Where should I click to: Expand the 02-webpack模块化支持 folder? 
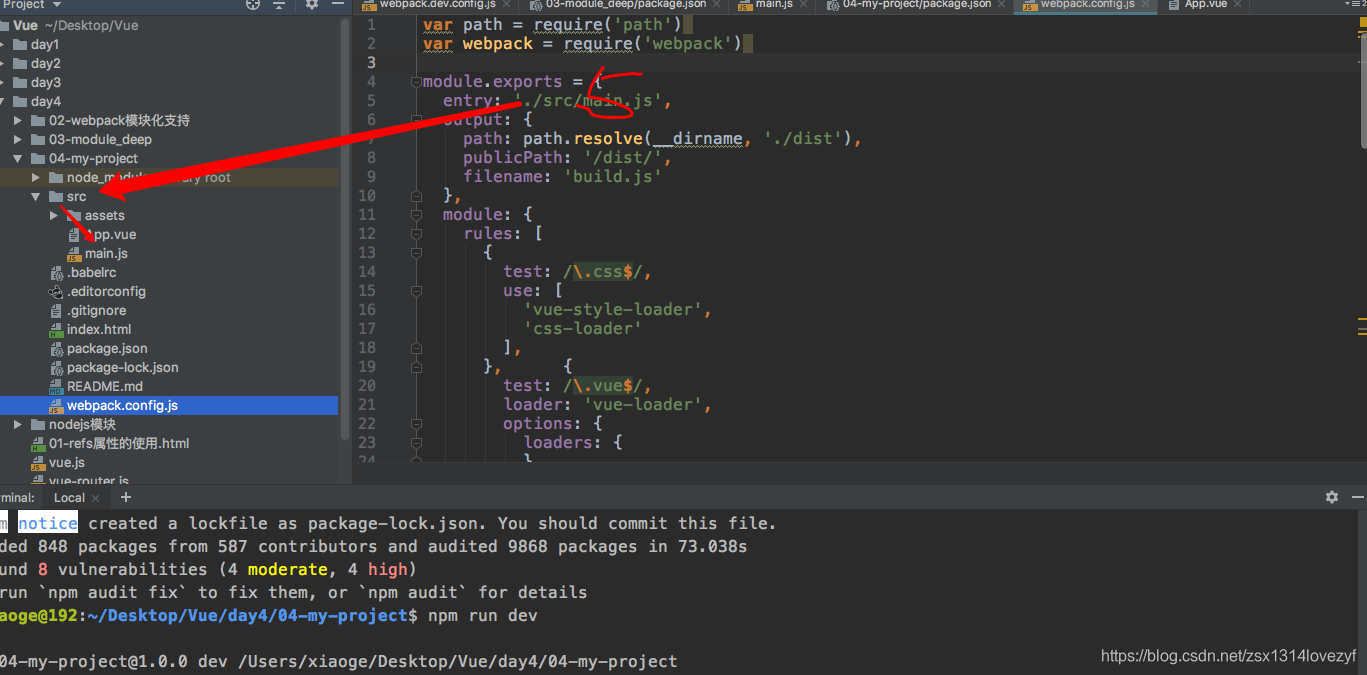point(18,121)
